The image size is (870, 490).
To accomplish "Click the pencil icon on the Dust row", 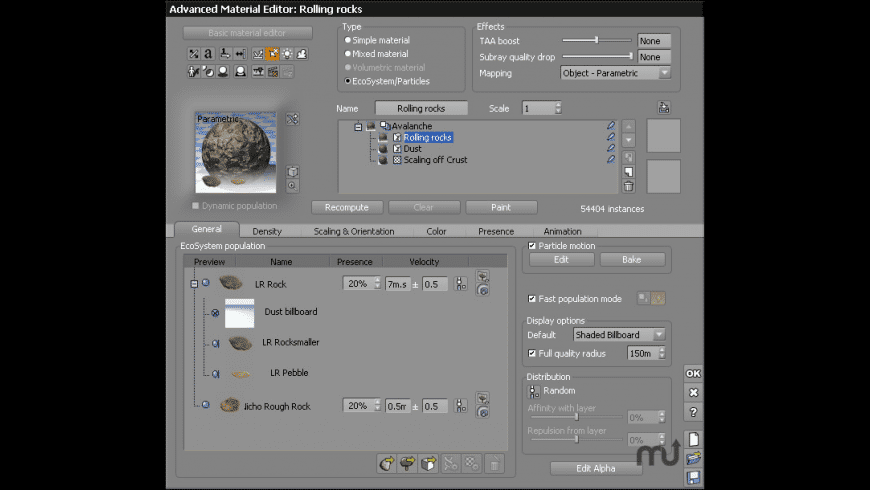I will pyautogui.click(x=611, y=148).
